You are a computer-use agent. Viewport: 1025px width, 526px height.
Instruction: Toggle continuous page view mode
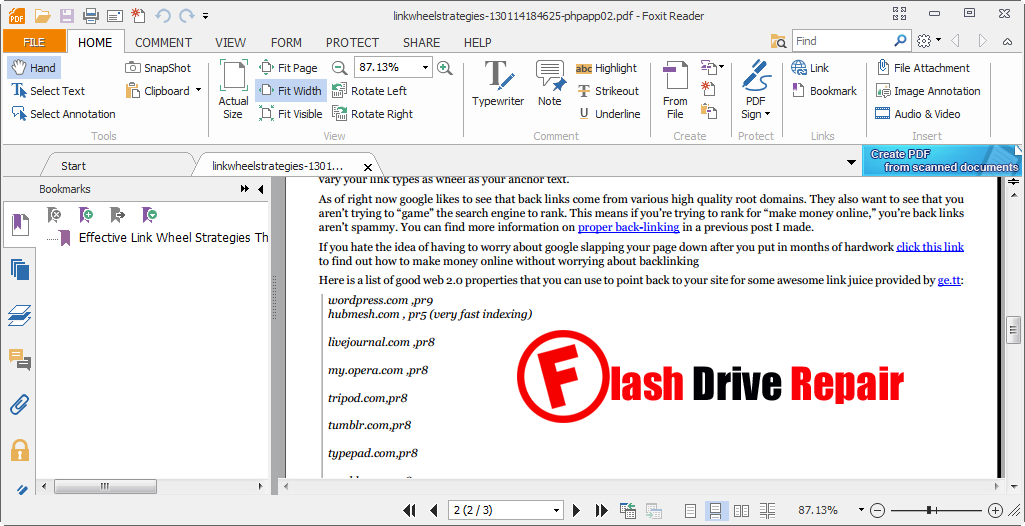[715, 510]
